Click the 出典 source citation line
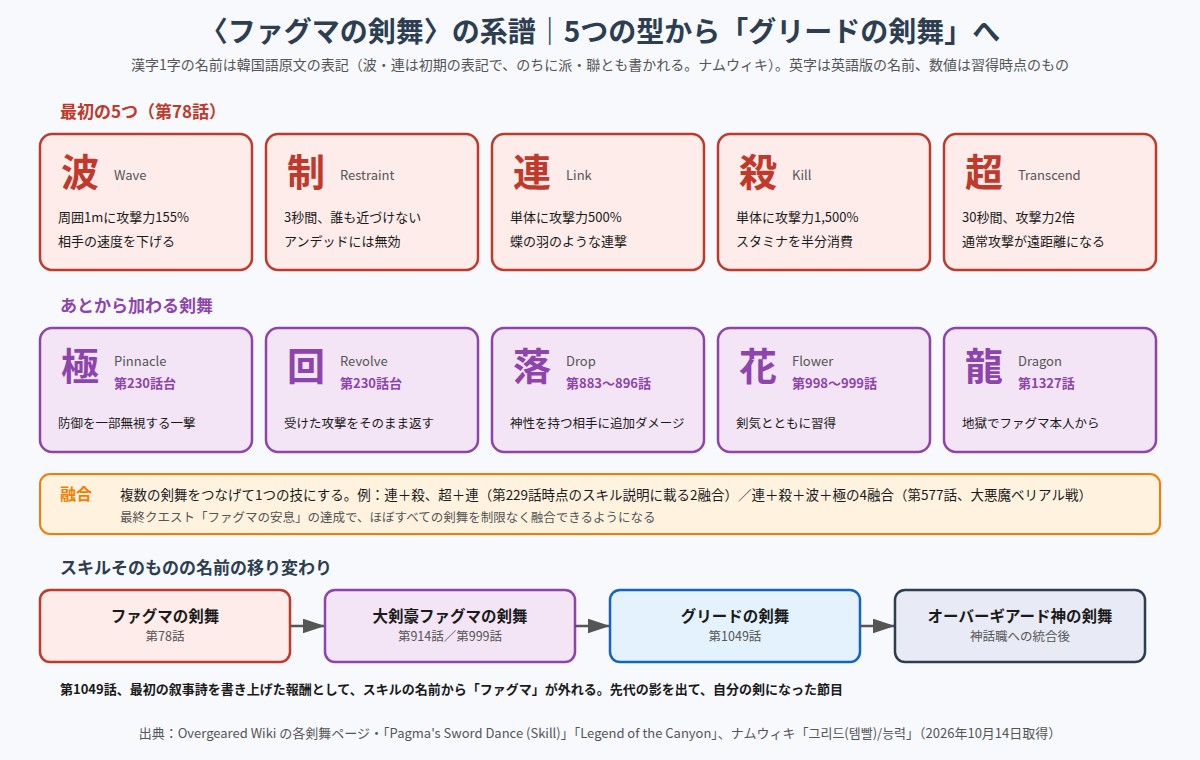Image resolution: width=1200 pixels, height=760 pixels. coord(597,733)
